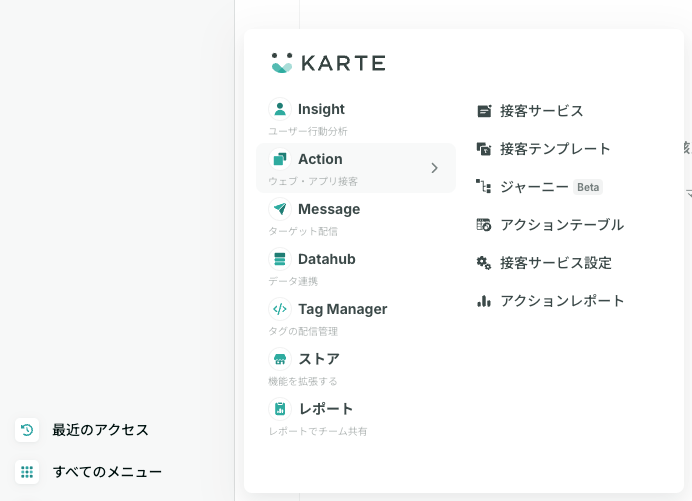Click the Datahub database icon
The height and width of the screenshot is (501, 692).
pos(280,259)
